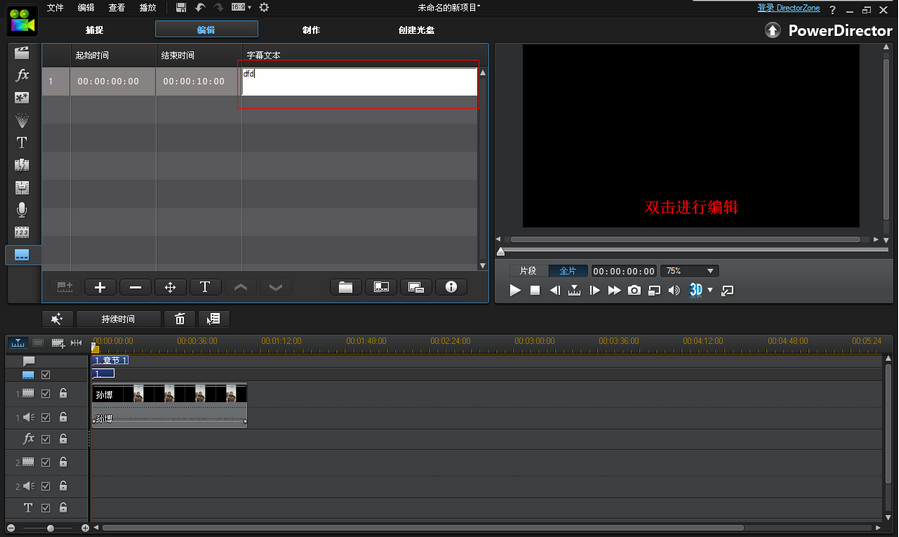Screen dimensions: 899x537
Task: Click the subtitle info icon button
Action: [451, 287]
